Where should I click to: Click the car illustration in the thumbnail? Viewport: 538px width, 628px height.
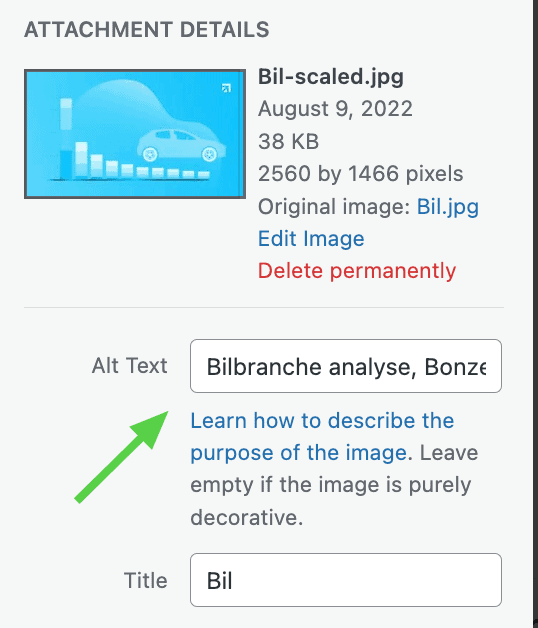pyautogui.click(x=182, y=145)
